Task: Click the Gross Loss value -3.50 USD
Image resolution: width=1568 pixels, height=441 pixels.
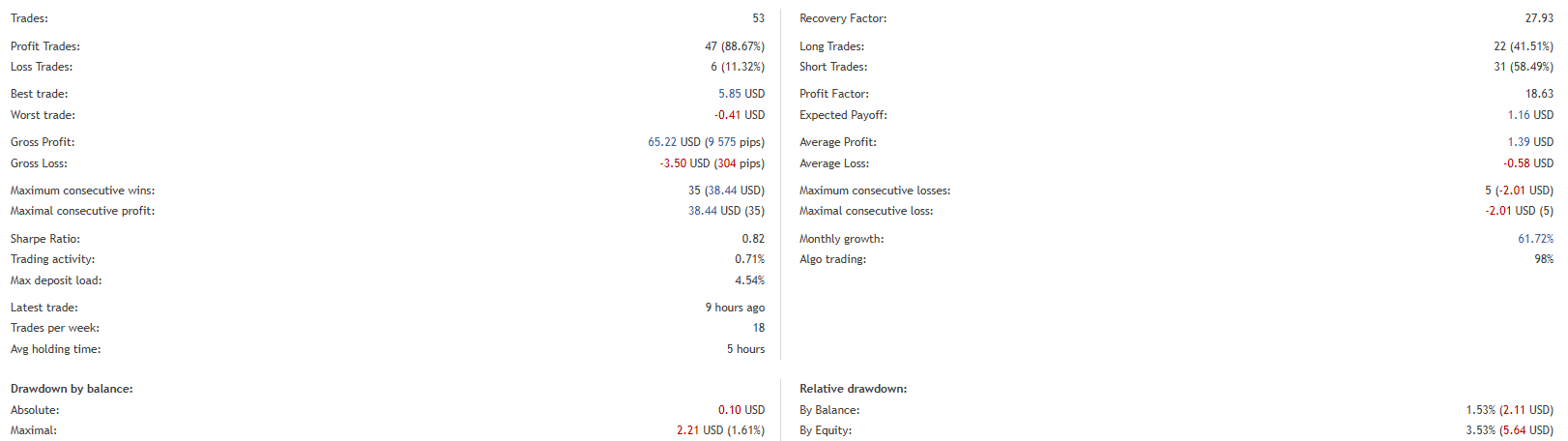Action: click(x=684, y=163)
